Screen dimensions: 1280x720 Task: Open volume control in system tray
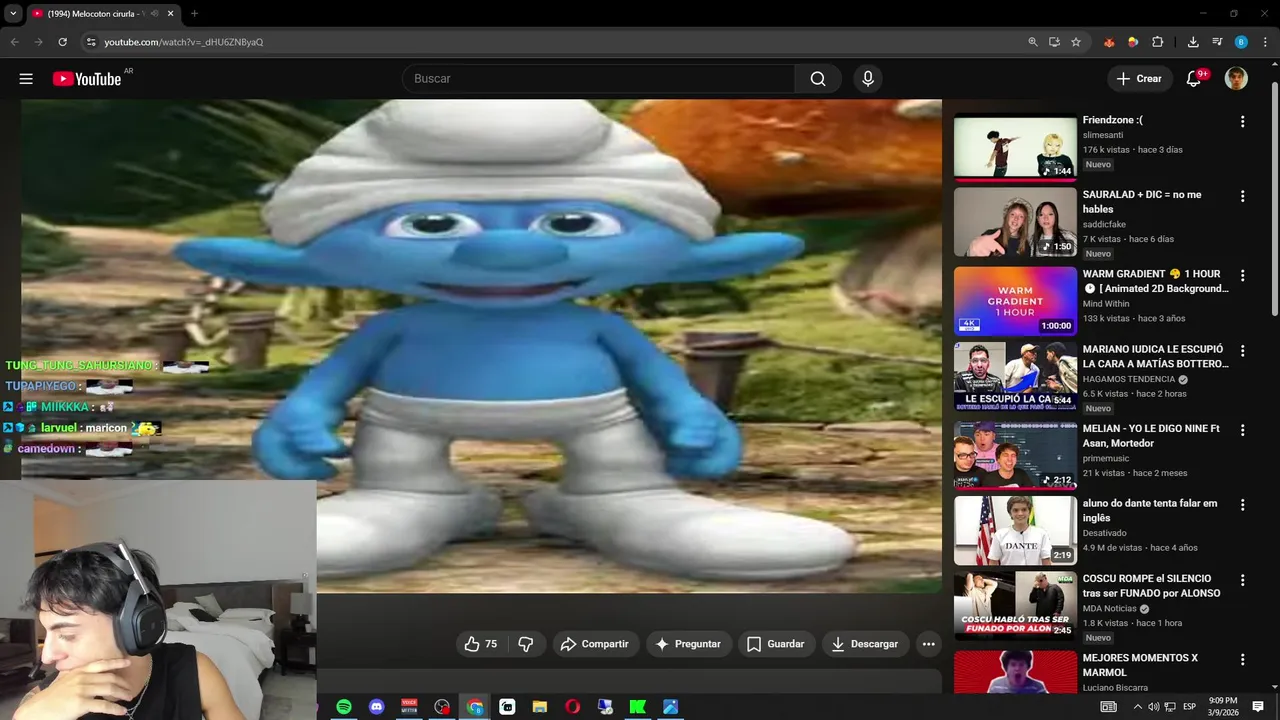(x=1153, y=707)
